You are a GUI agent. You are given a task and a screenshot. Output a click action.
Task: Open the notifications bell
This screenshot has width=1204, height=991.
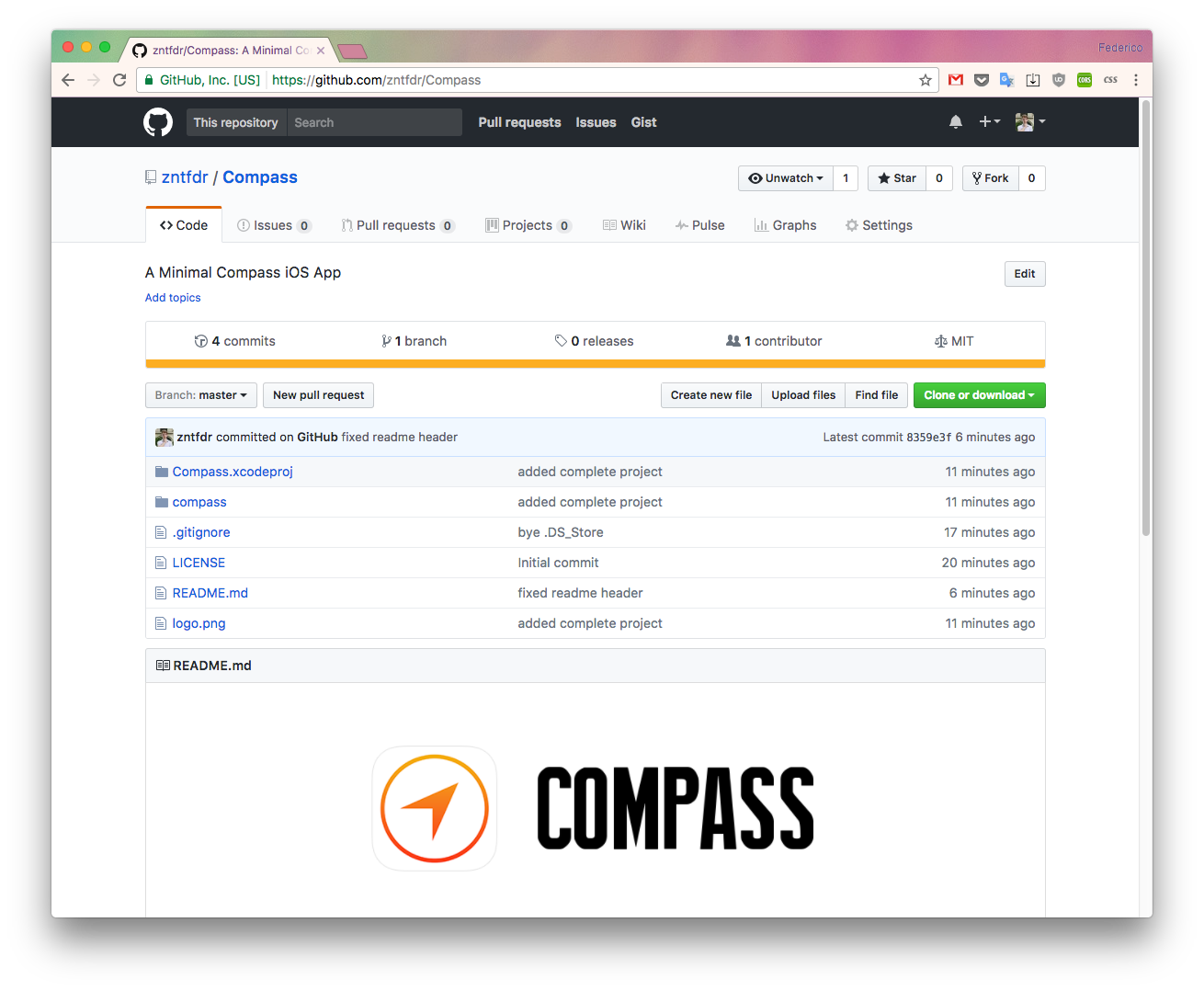(x=956, y=122)
